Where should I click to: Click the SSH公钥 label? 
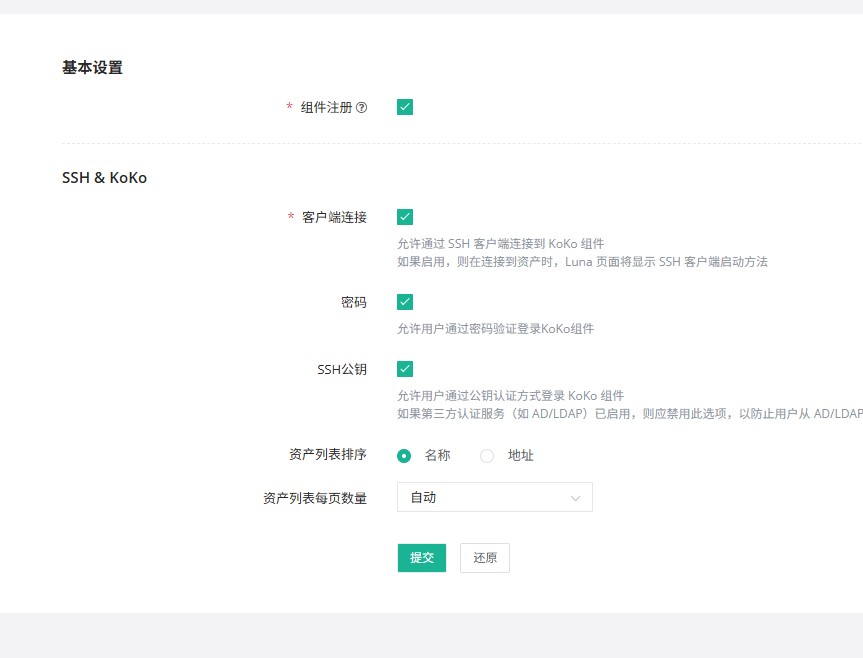click(342, 369)
